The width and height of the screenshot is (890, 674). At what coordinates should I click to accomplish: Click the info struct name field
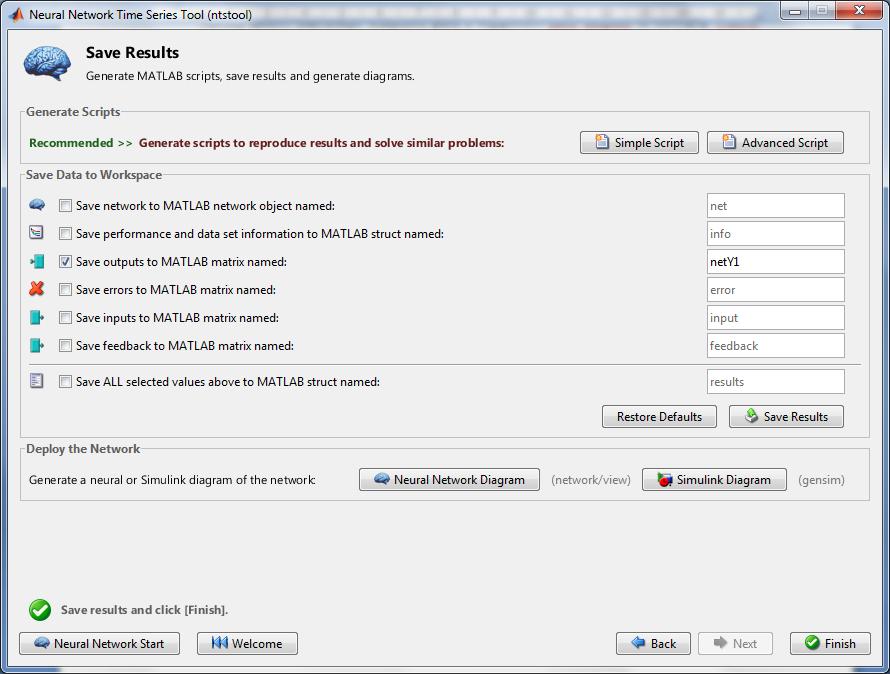(x=775, y=233)
